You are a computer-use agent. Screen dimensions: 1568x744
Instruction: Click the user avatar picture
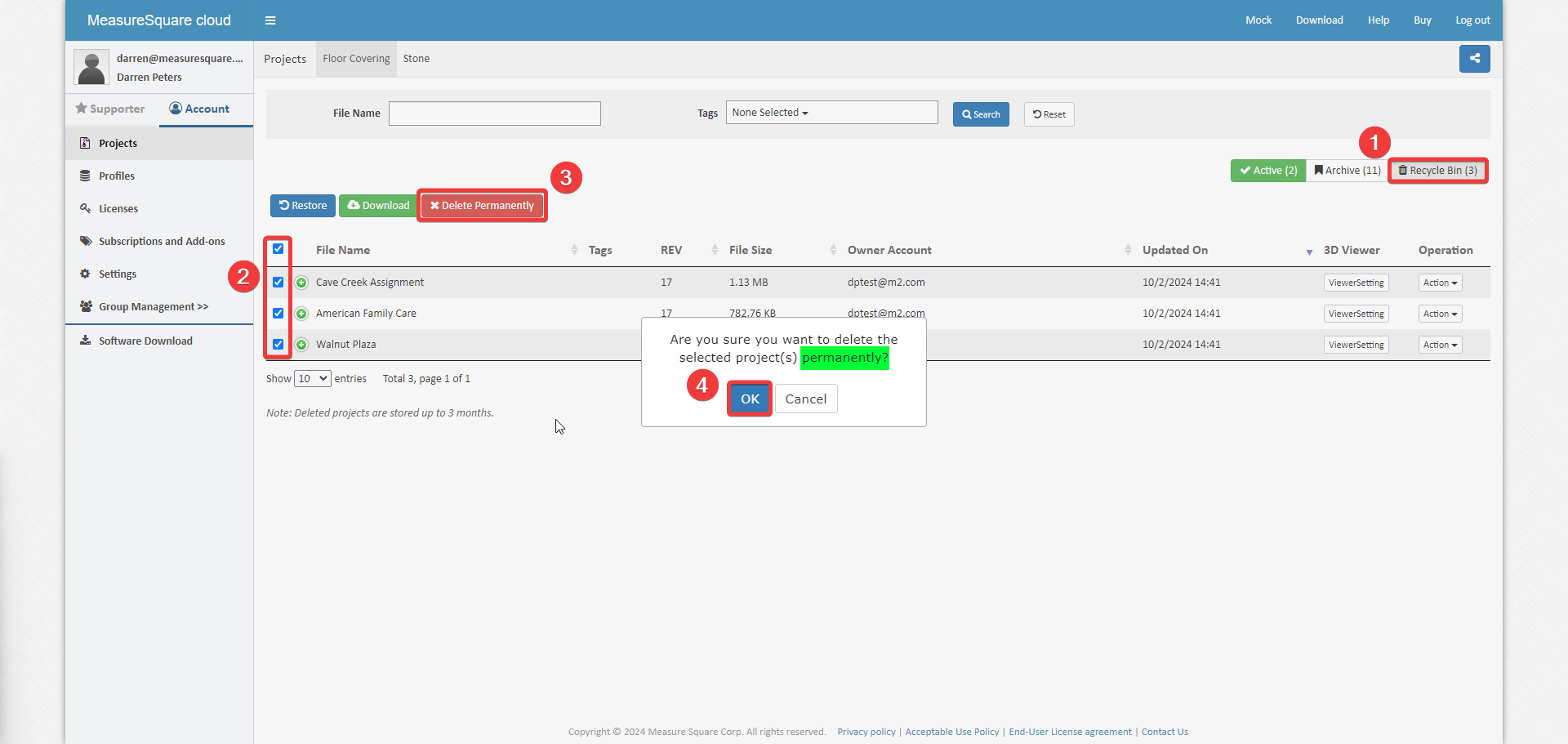pos(91,67)
